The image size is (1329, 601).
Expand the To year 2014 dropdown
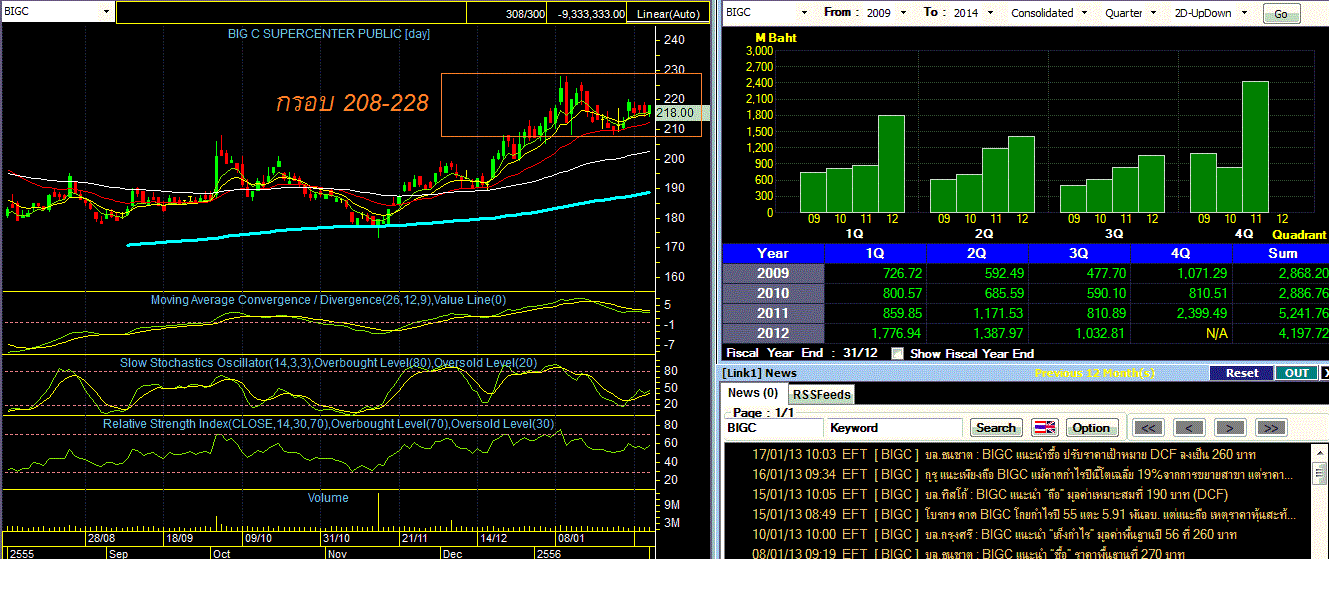click(989, 13)
